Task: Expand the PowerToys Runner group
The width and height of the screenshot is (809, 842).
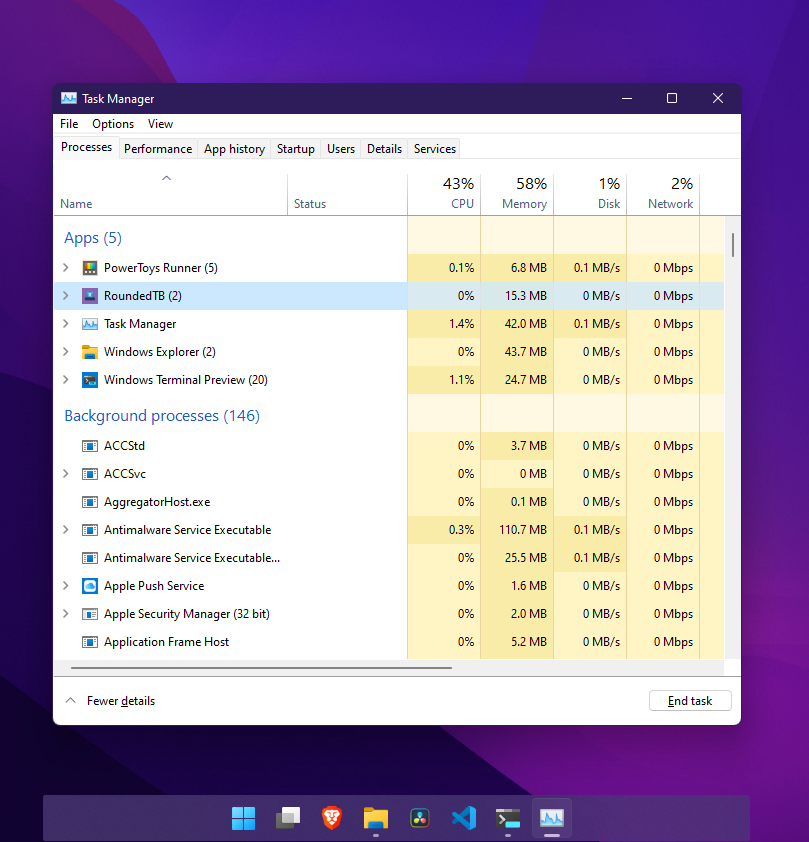Action: 65,267
